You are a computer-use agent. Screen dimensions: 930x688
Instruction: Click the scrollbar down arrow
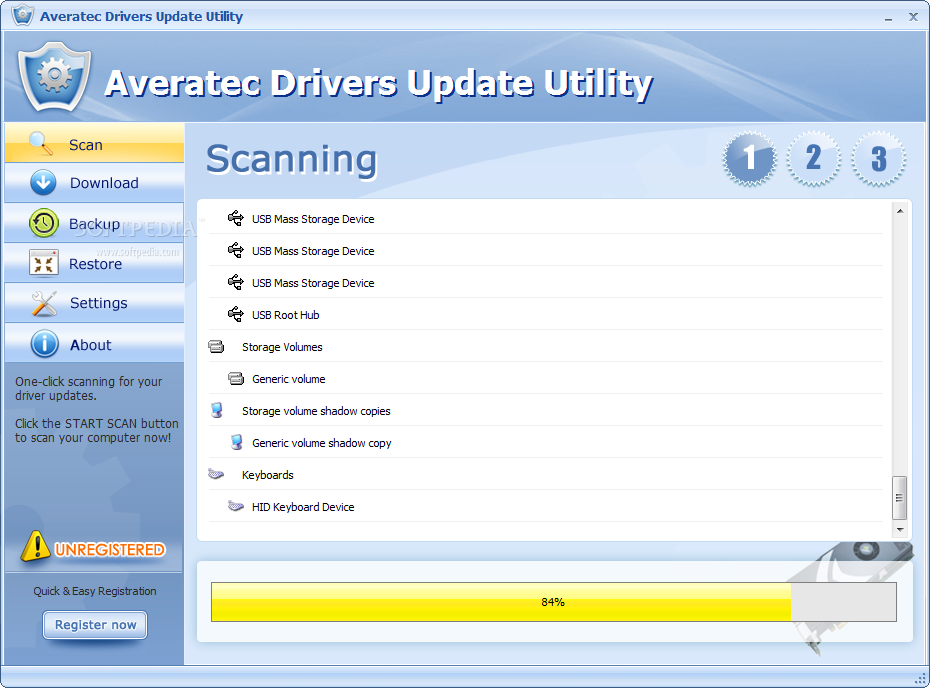tap(900, 529)
